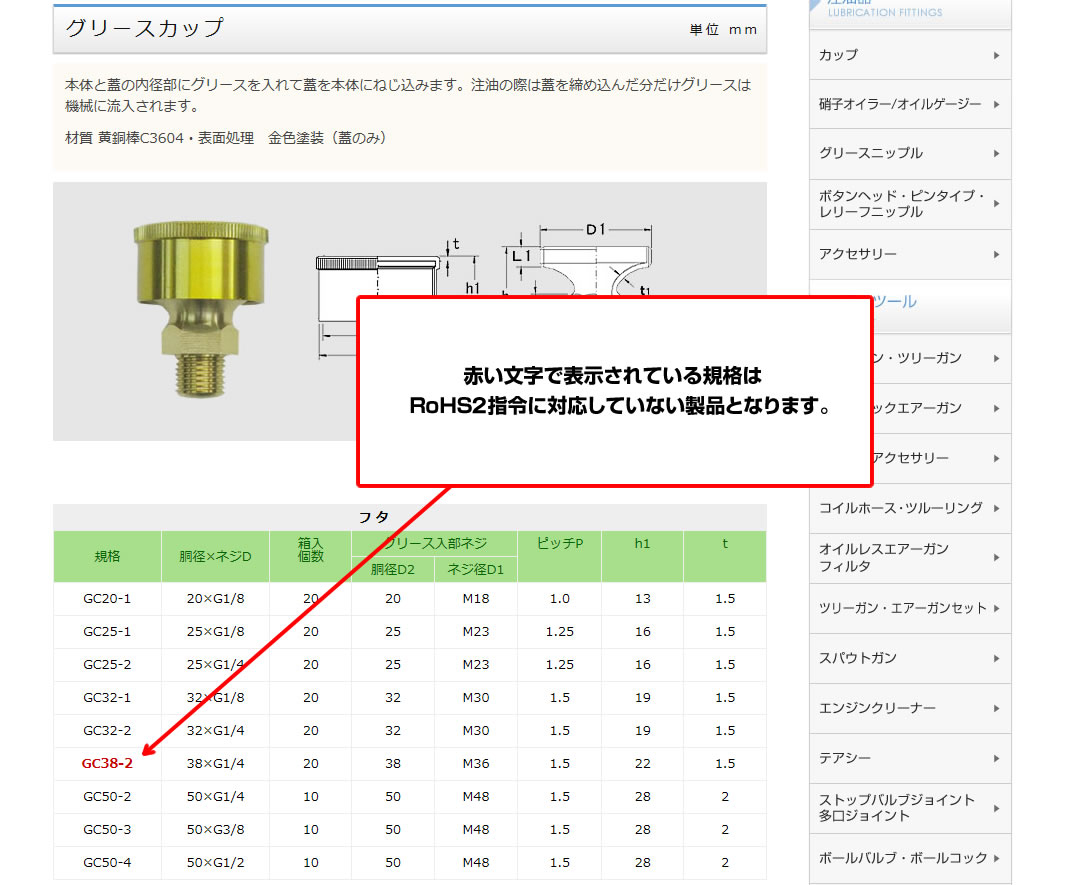Click the 50×G3/8 size cell
The height and width of the screenshot is (885, 1073).
tap(216, 830)
